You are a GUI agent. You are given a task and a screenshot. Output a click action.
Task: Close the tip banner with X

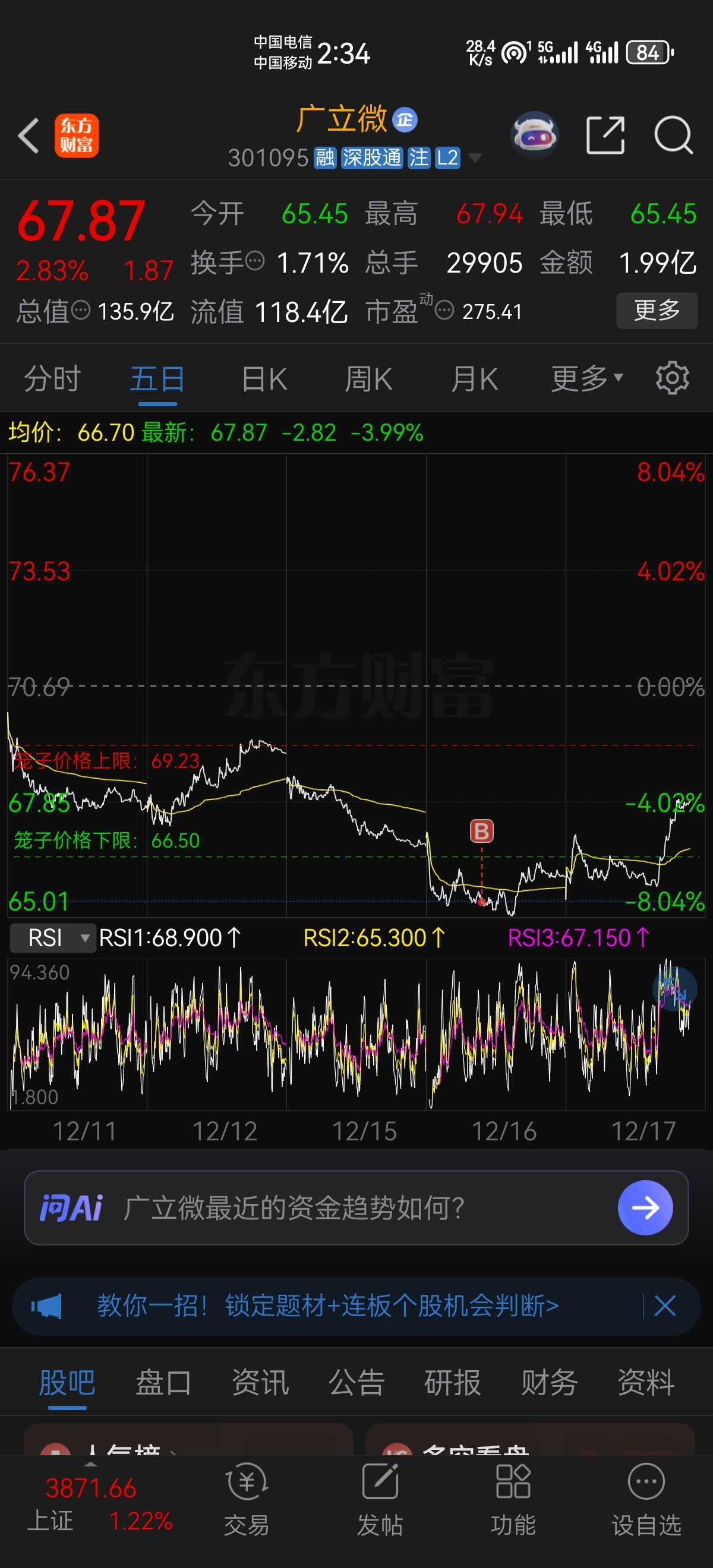pyautogui.click(x=665, y=1306)
